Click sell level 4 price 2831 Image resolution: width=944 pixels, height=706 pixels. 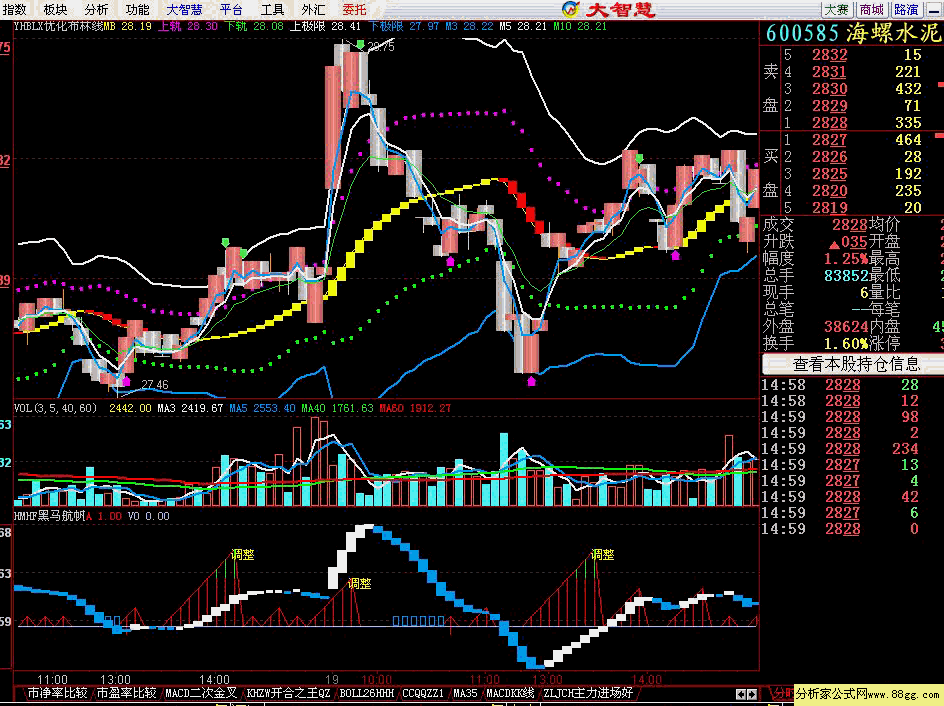click(830, 72)
